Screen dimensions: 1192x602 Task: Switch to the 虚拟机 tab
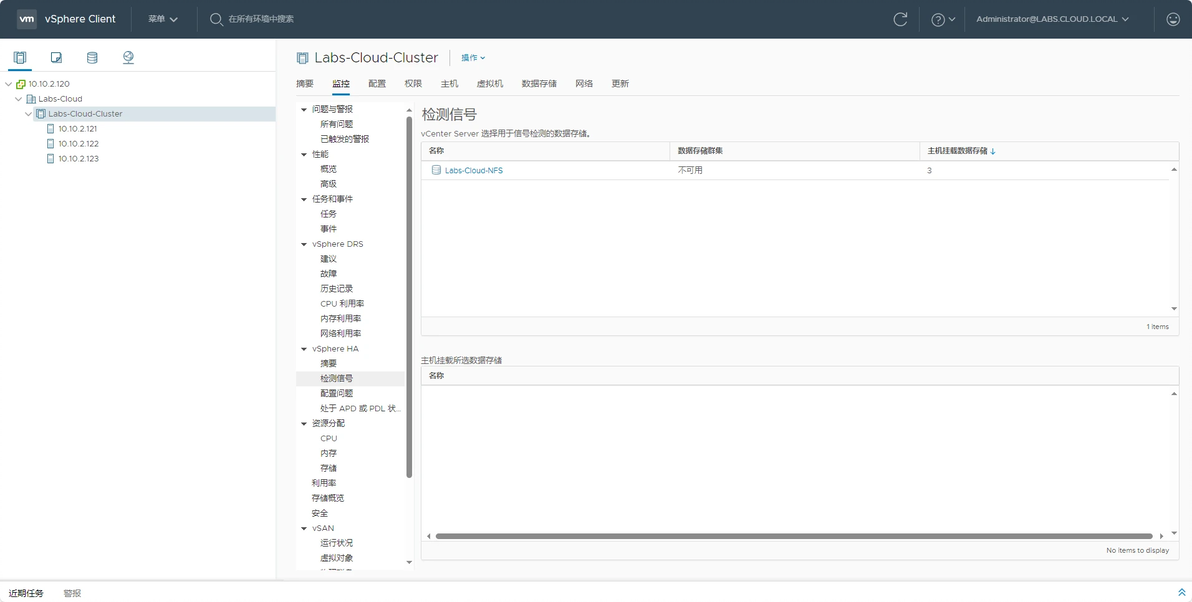coord(490,84)
